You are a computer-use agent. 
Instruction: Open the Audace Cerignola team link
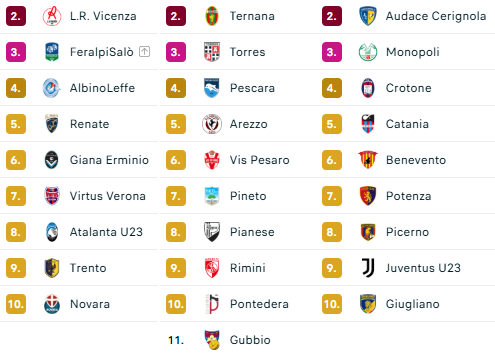(x=436, y=16)
